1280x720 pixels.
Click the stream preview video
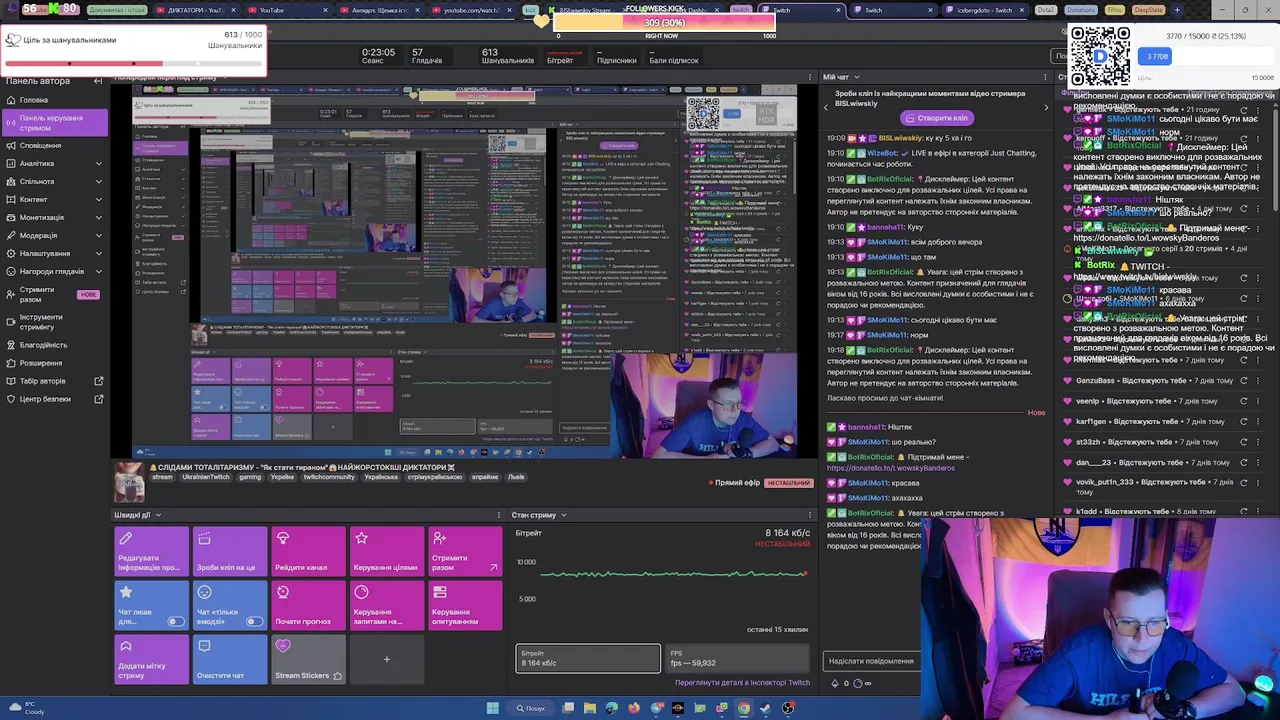(465, 271)
